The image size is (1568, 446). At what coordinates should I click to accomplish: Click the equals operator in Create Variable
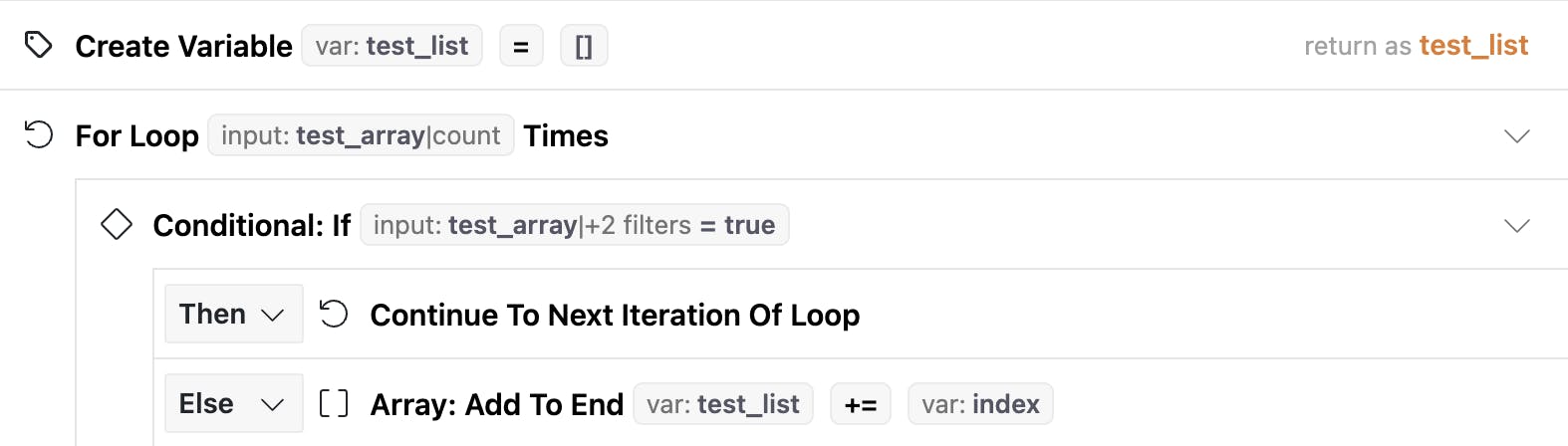pyautogui.click(x=521, y=46)
